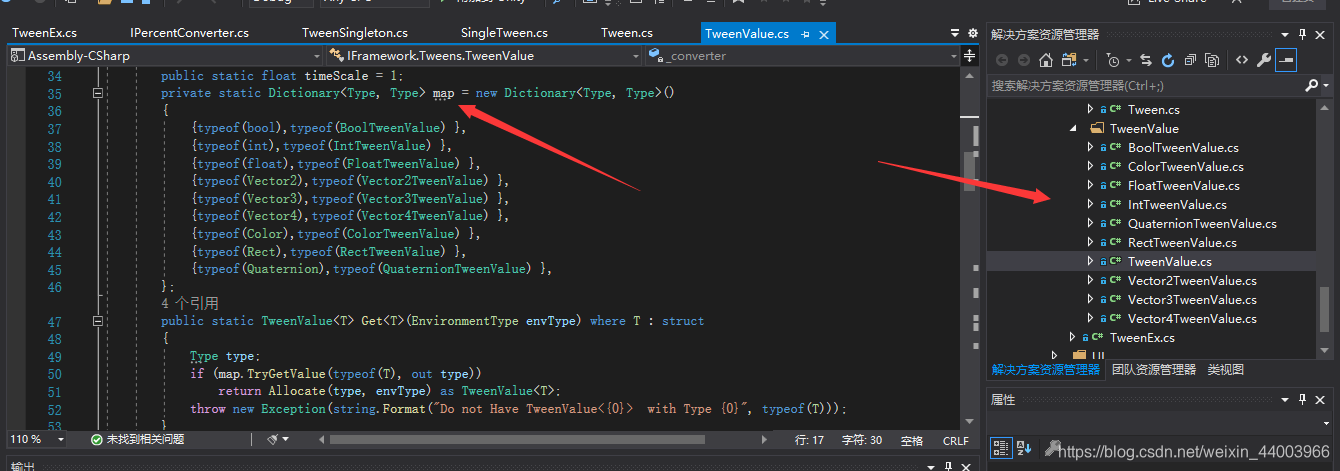Switch to the 团队资源管理器 bottom tab
1340x471 pixels.
pos(1153,369)
